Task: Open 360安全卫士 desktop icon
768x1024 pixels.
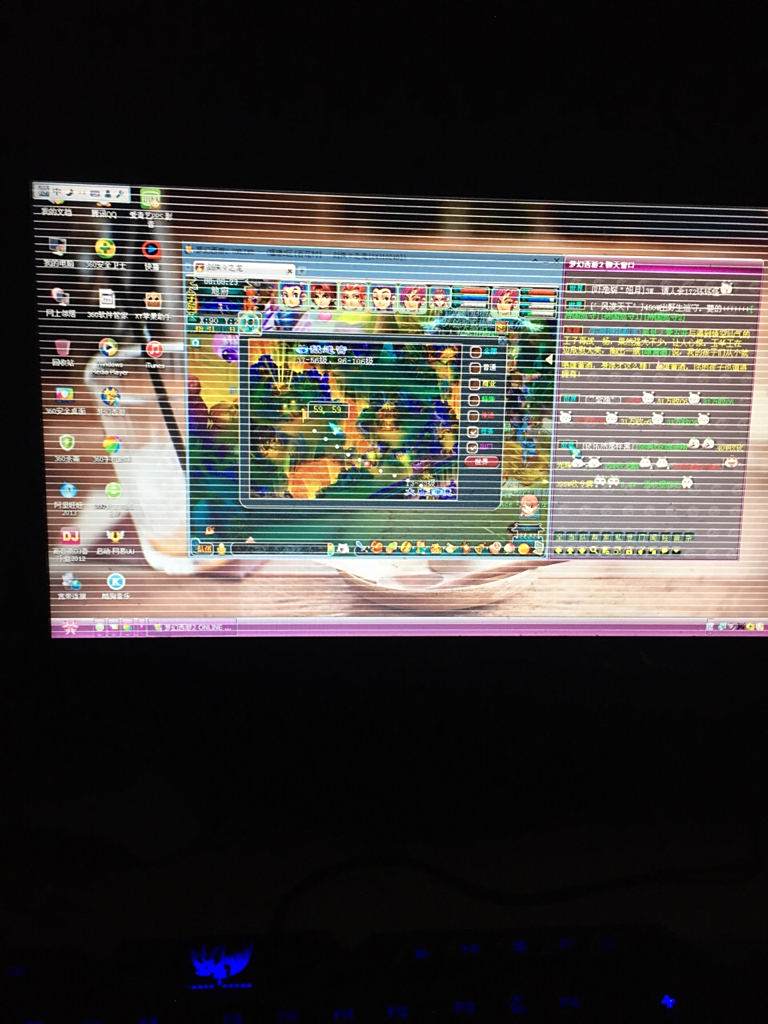Action: click(105, 249)
